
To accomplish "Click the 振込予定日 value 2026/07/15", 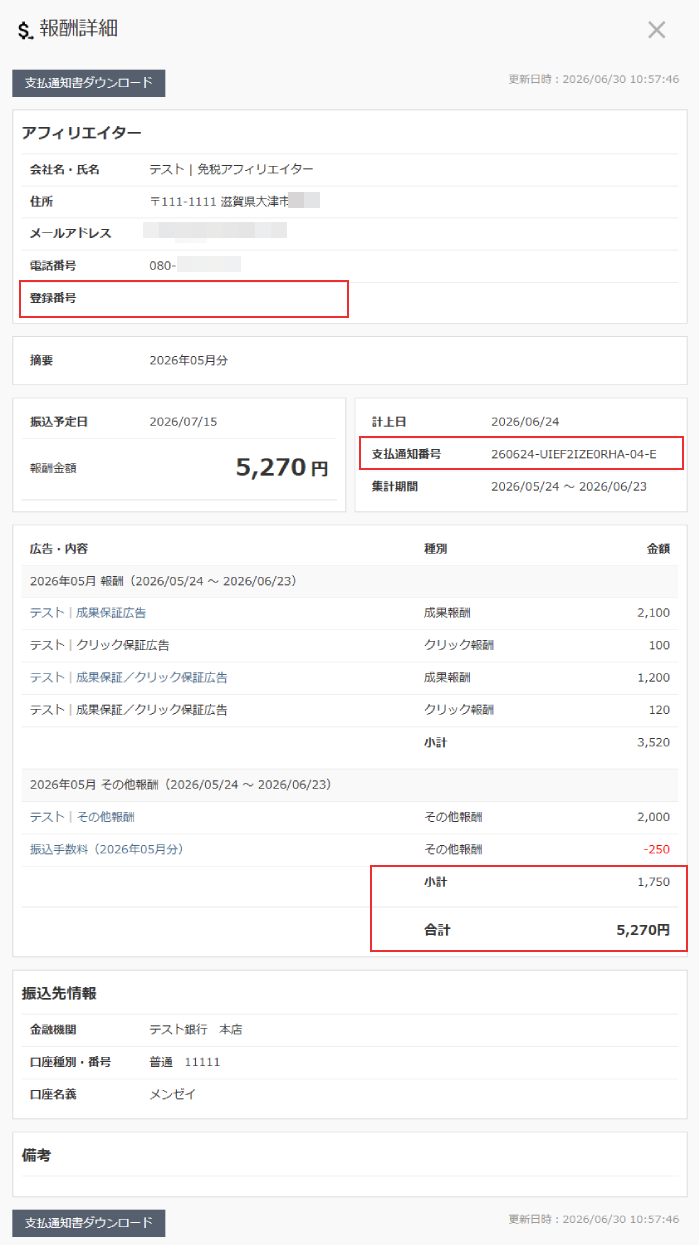I will pos(183,422).
